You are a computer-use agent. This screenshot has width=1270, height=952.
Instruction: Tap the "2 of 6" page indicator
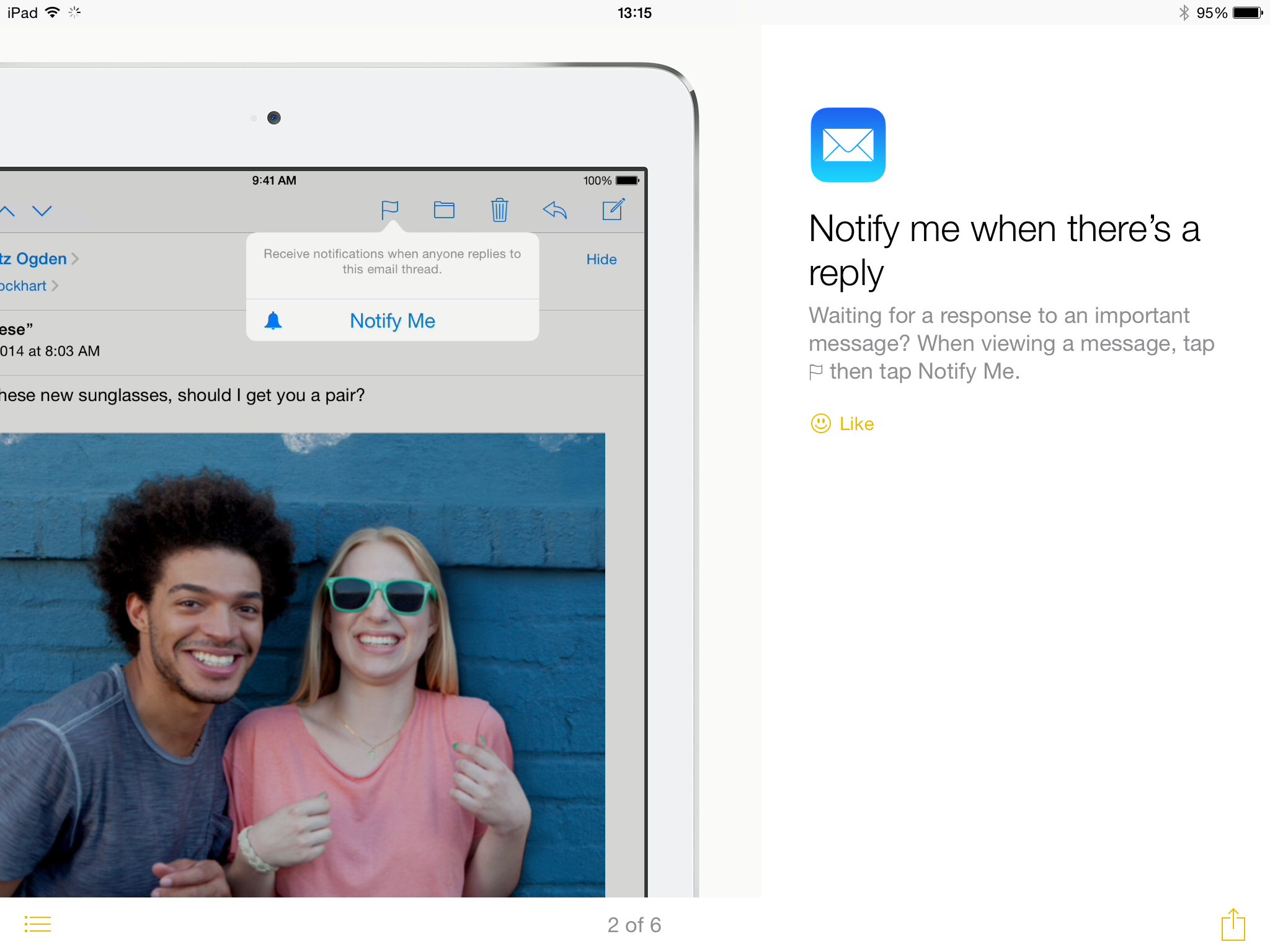pyautogui.click(x=634, y=925)
